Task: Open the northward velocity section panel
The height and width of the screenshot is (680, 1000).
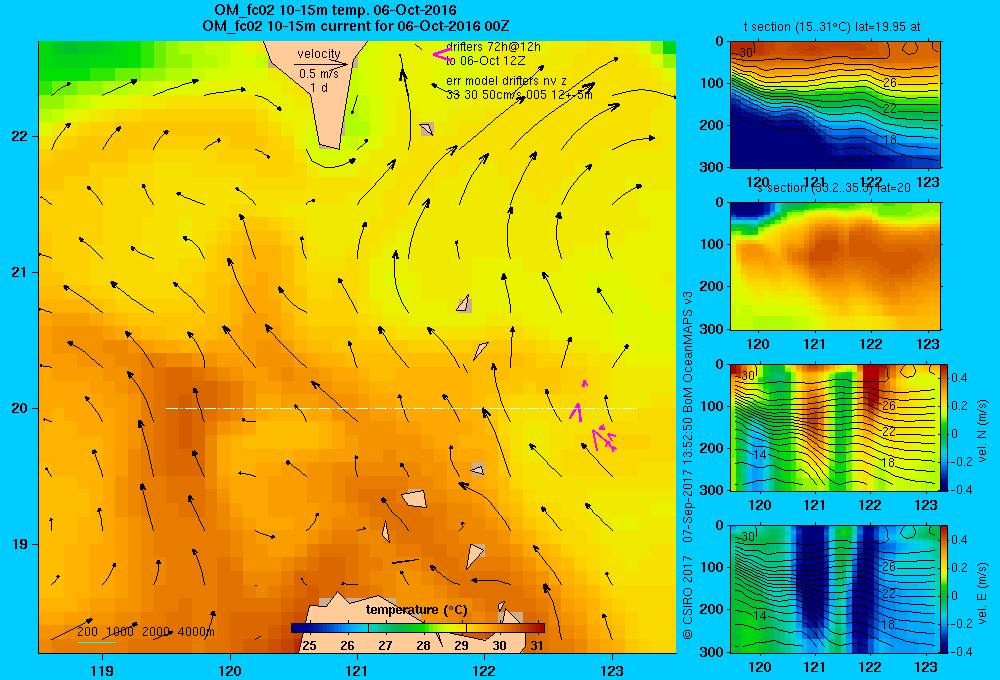Action: [835, 427]
